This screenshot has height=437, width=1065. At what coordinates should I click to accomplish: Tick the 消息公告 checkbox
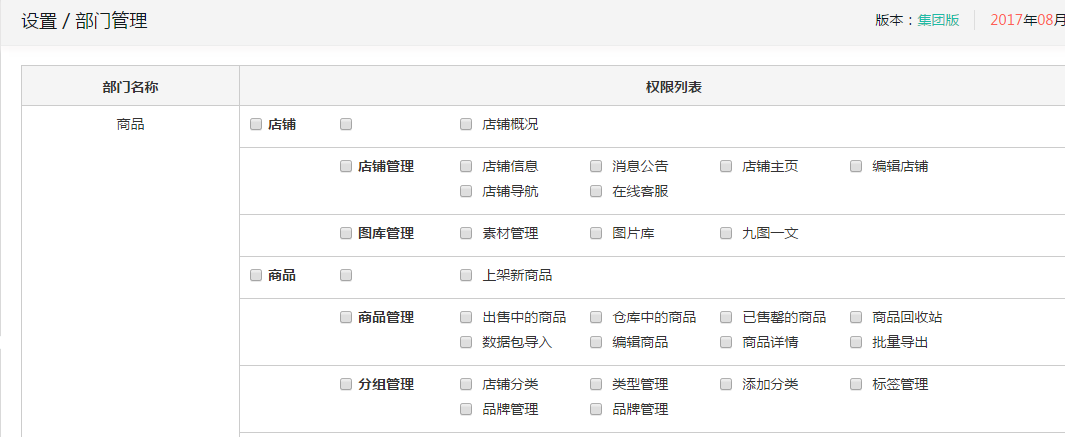tap(596, 167)
